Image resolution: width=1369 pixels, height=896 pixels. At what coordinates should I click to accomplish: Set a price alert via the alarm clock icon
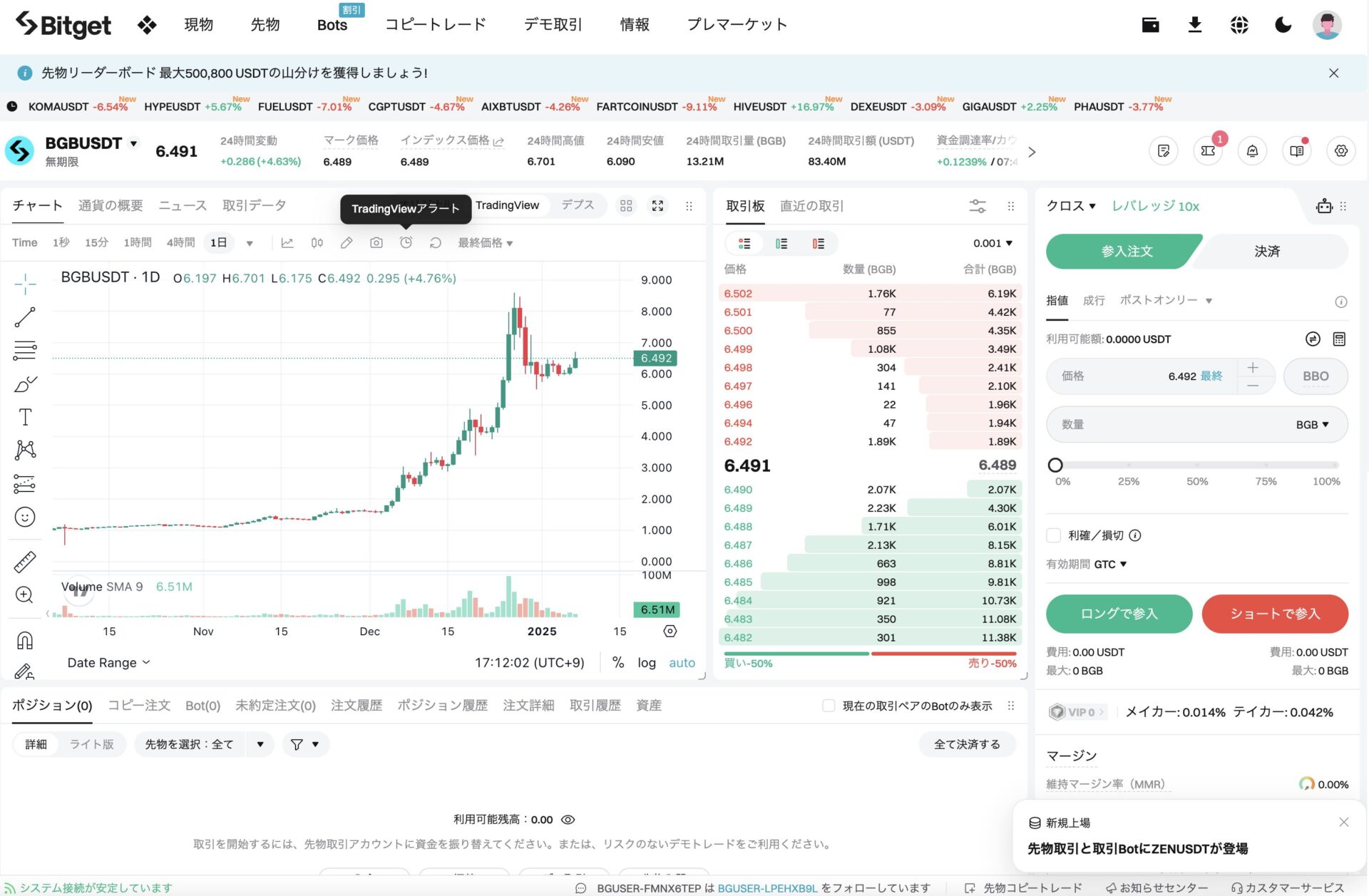(x=406, y=242)
